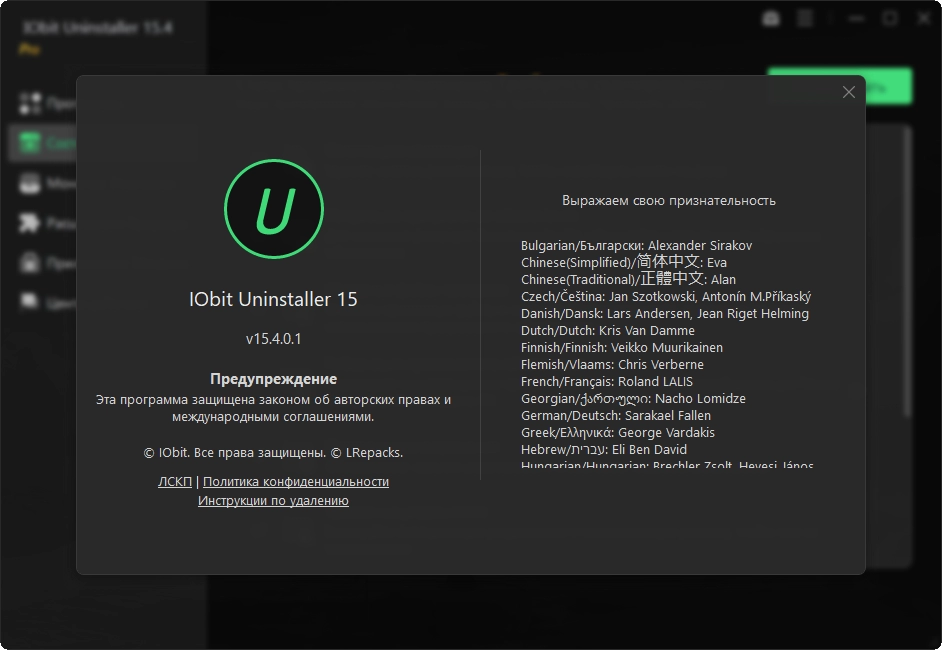Click the main window's vertical scrollbar

[907, 270]
